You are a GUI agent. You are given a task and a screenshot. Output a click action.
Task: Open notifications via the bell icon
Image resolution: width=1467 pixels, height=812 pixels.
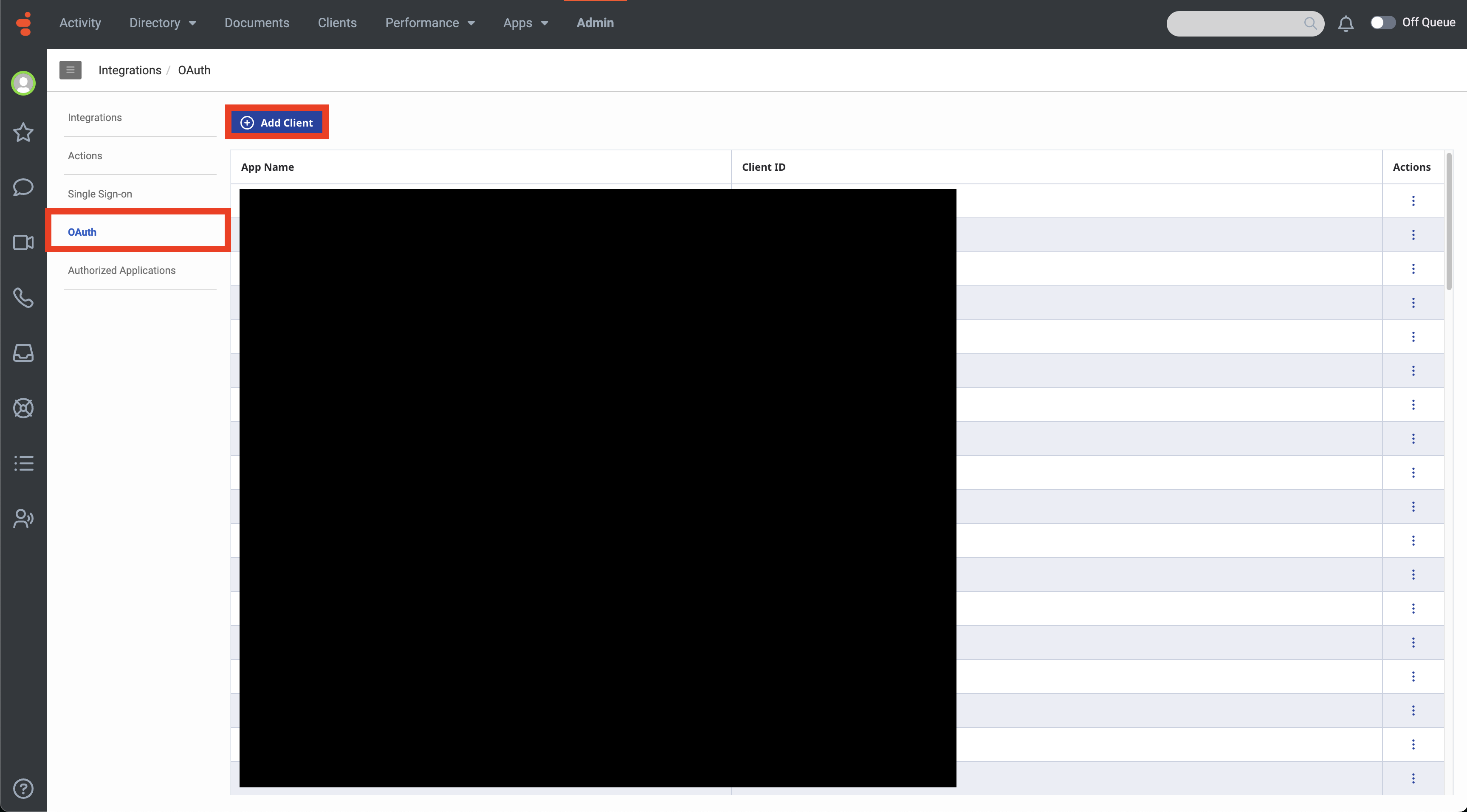coord(1346,23)
